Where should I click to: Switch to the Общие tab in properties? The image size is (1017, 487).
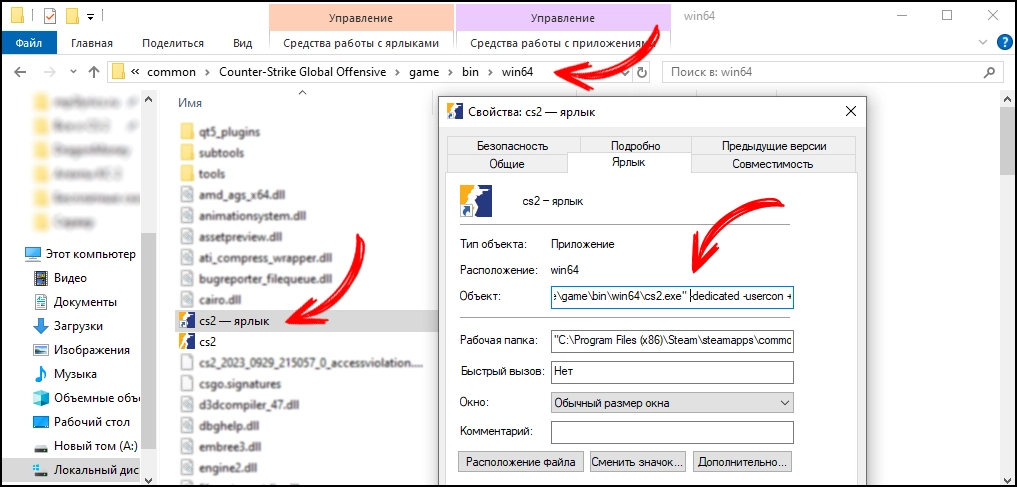click(507, 164)
